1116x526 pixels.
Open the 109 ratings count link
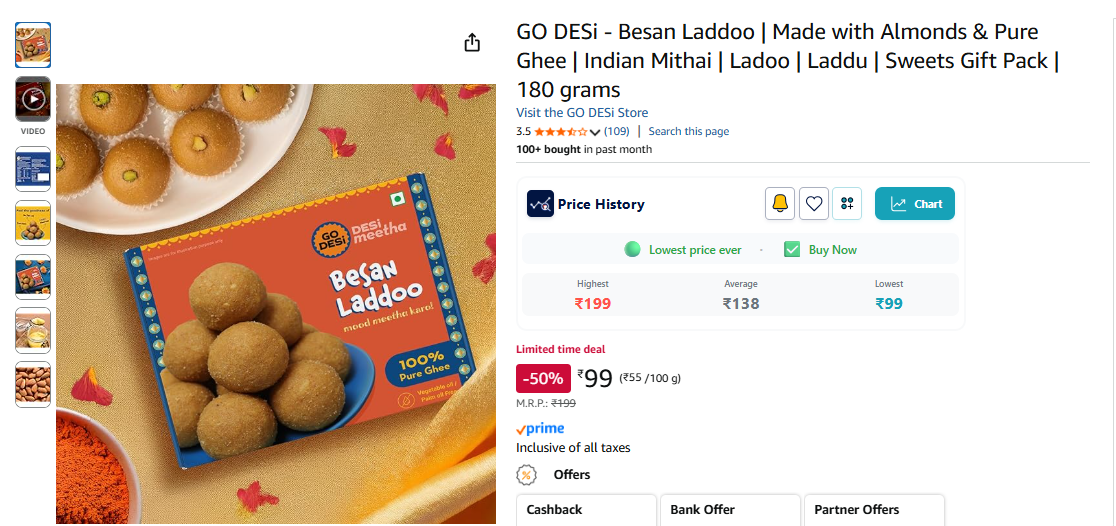[x=617, y=132]
